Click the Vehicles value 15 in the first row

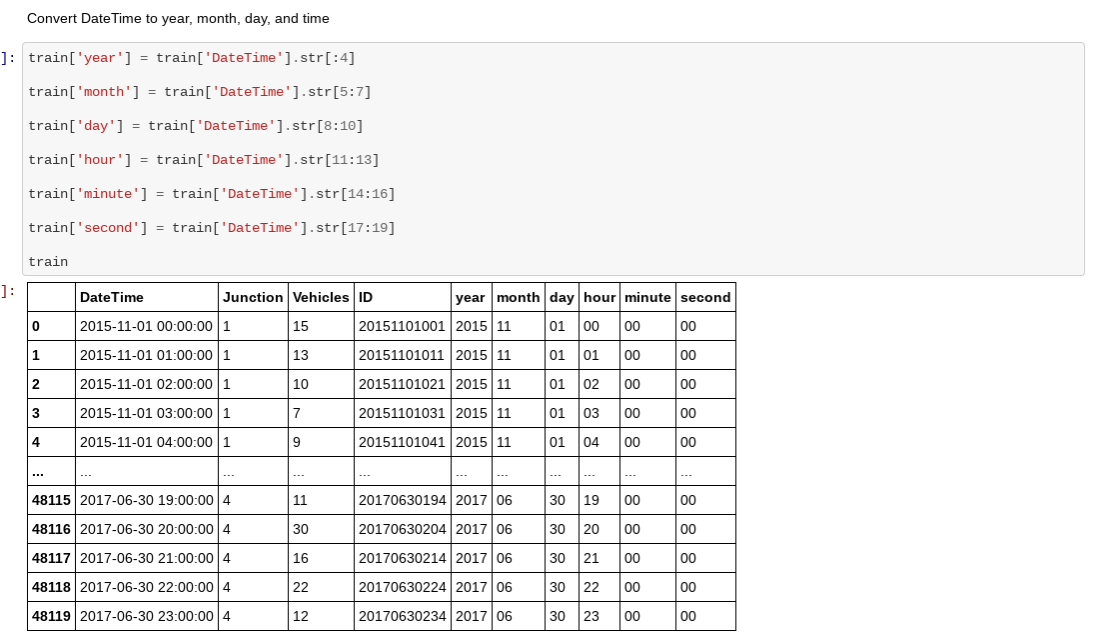coord(300,325)
